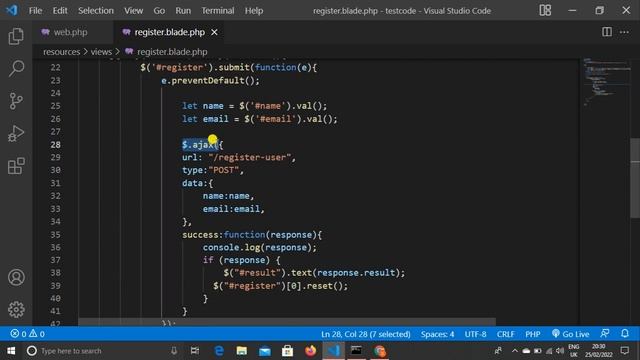The image size is (640, 360).
Task: Open Windows Start button
Action: [11, 351]
